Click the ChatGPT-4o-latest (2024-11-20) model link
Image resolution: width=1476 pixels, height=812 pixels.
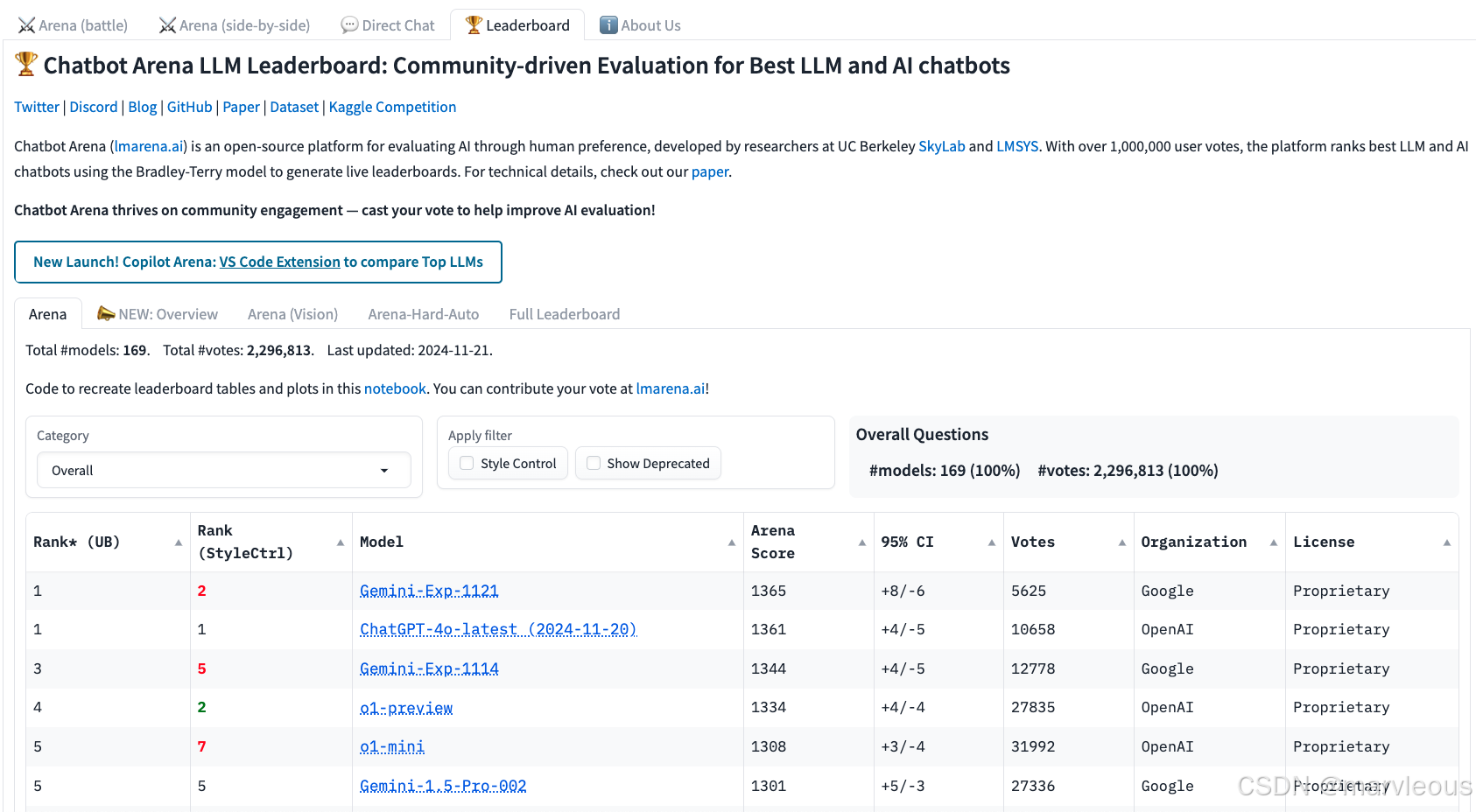(x=498, y=629)
